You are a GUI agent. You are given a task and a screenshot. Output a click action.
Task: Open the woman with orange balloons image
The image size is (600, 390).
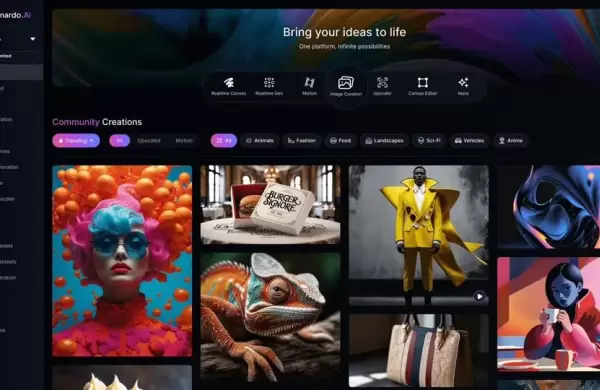[122, 261]
